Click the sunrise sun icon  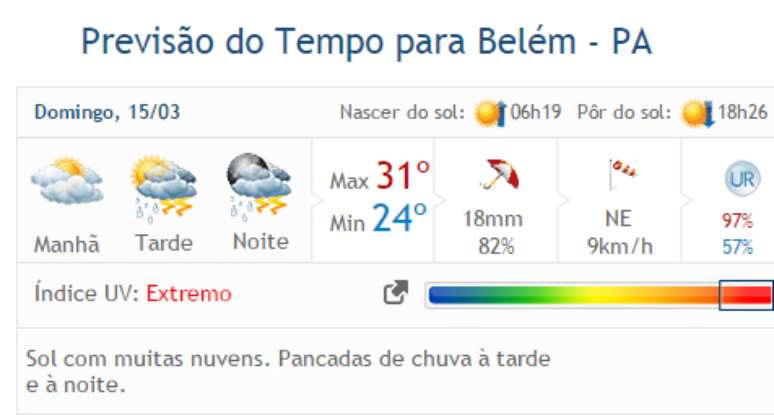tap(491, 112)
